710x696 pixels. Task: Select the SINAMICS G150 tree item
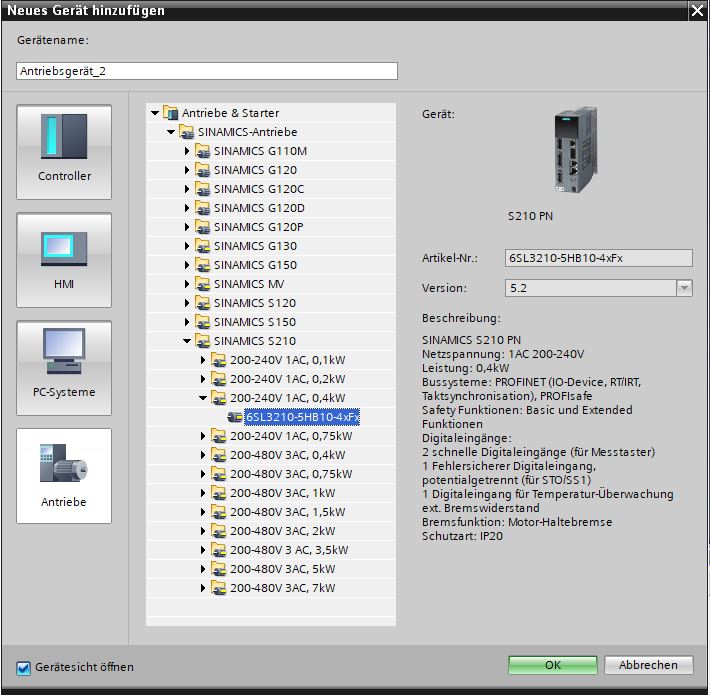click(x=255, y=265)
